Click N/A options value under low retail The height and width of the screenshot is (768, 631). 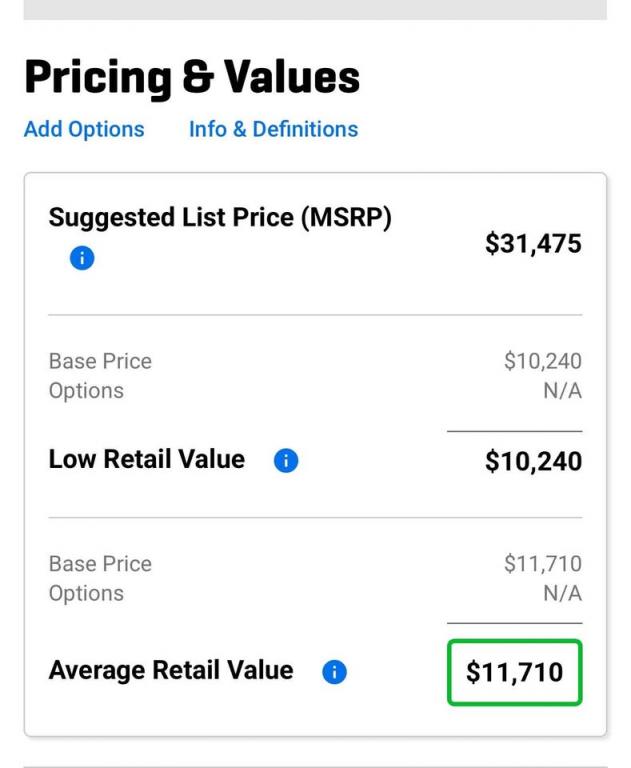(x=562, y=391)
